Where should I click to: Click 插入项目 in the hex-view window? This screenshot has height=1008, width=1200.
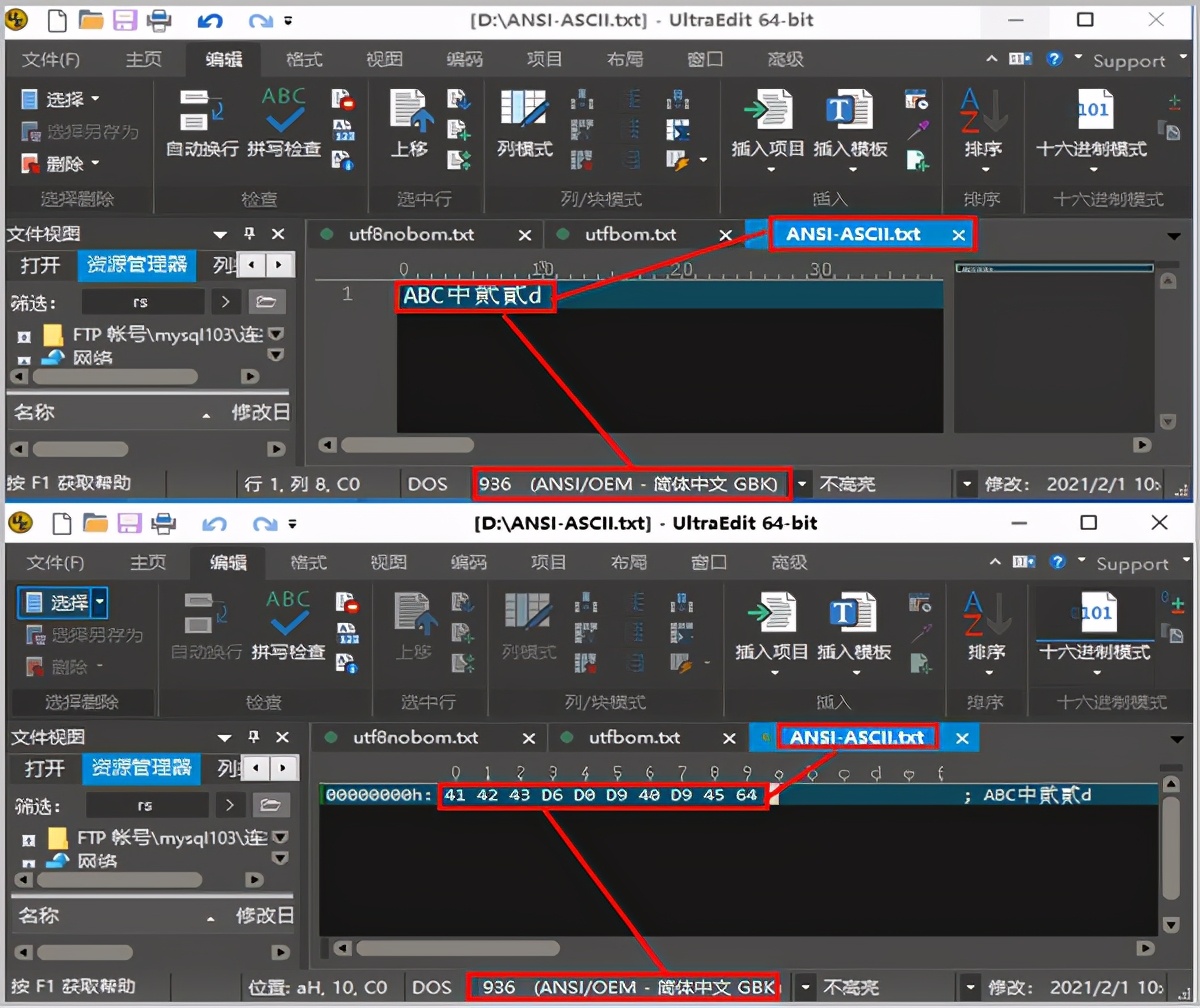pos(771,627)
